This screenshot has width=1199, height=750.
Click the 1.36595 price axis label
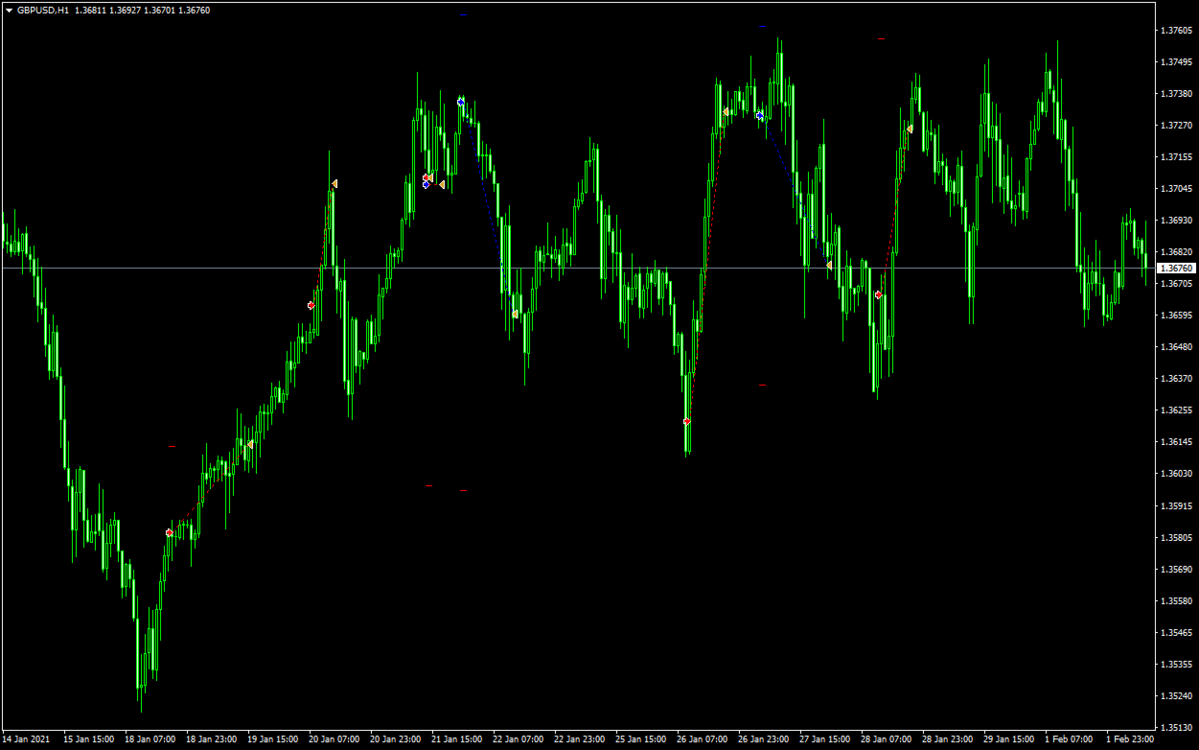click(1176, 315)
